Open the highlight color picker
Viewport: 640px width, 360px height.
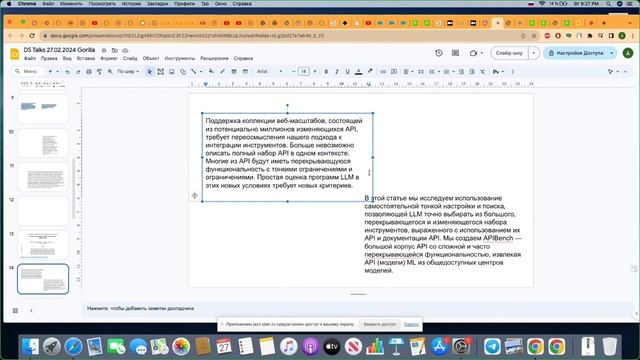point(370,71)
